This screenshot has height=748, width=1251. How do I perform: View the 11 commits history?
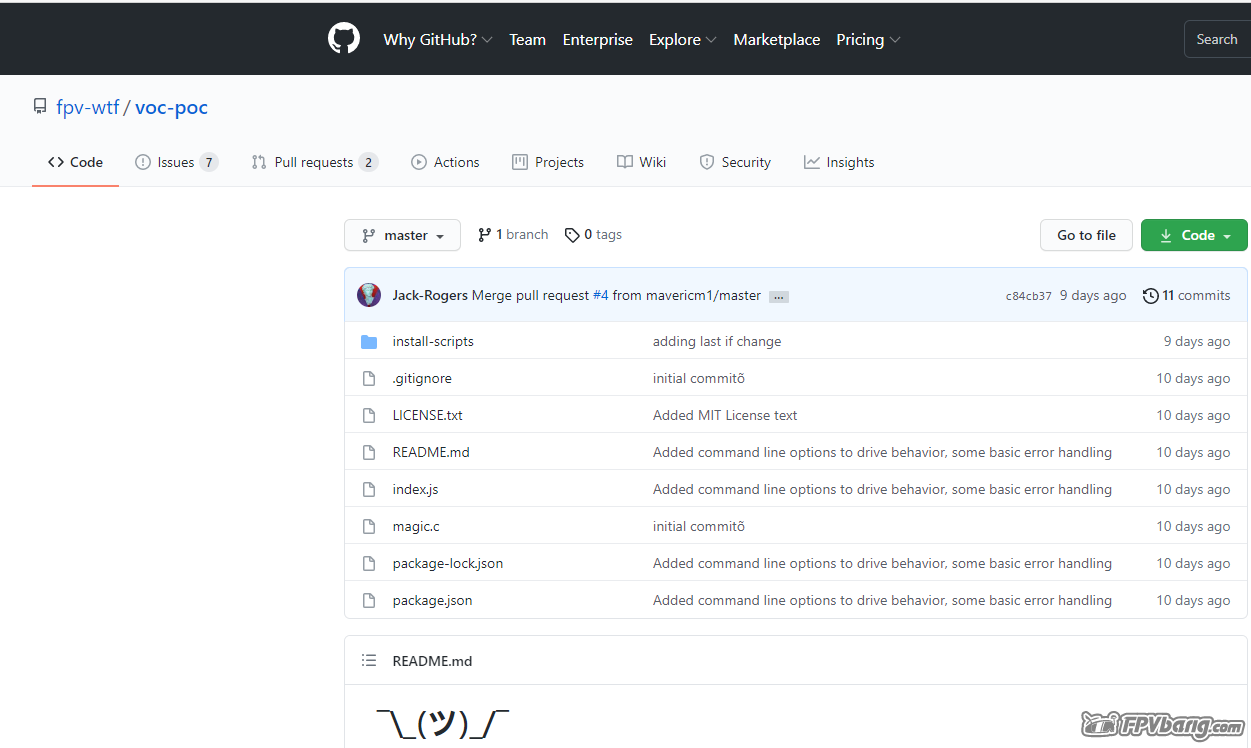pos(1187,295)
